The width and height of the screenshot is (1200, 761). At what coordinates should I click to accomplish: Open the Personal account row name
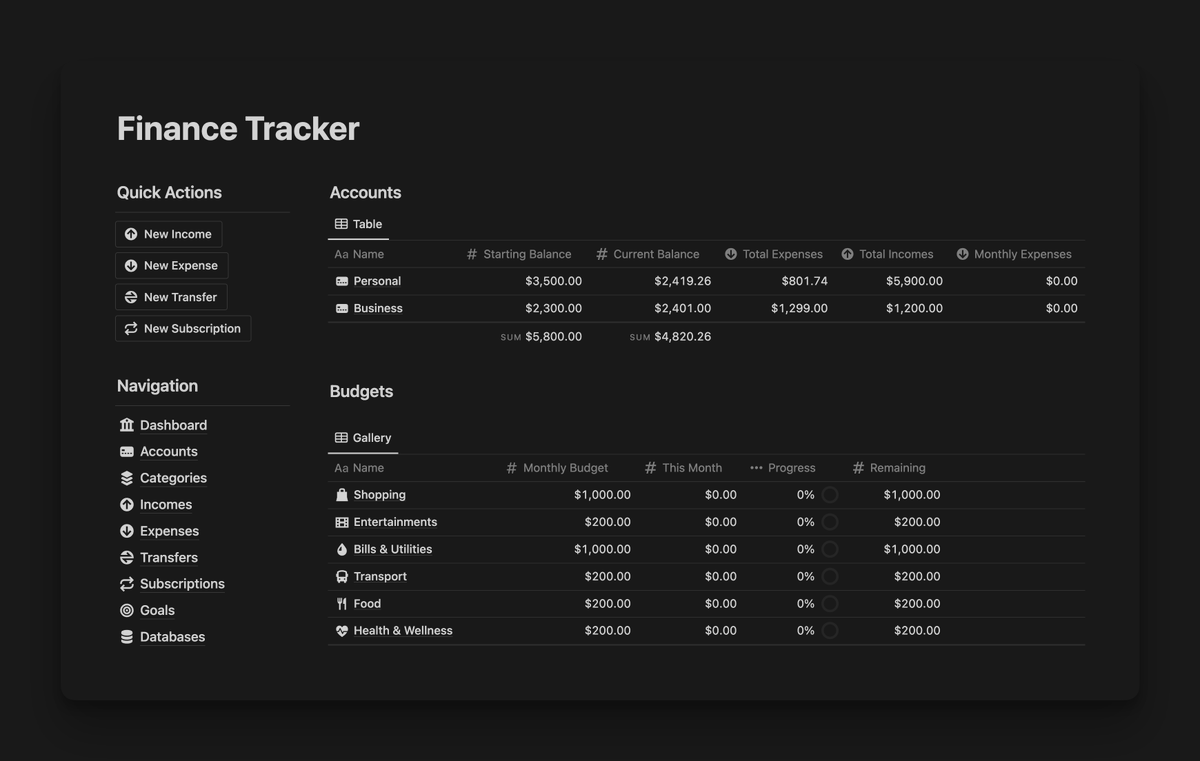click(x=377, y=281)
